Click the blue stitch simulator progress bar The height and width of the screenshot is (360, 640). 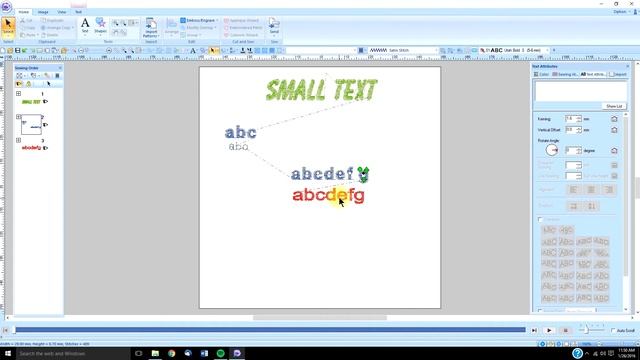270,330
